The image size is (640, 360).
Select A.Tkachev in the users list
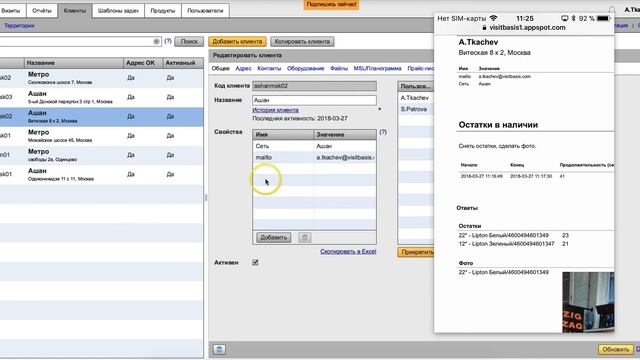pos(416,98)
